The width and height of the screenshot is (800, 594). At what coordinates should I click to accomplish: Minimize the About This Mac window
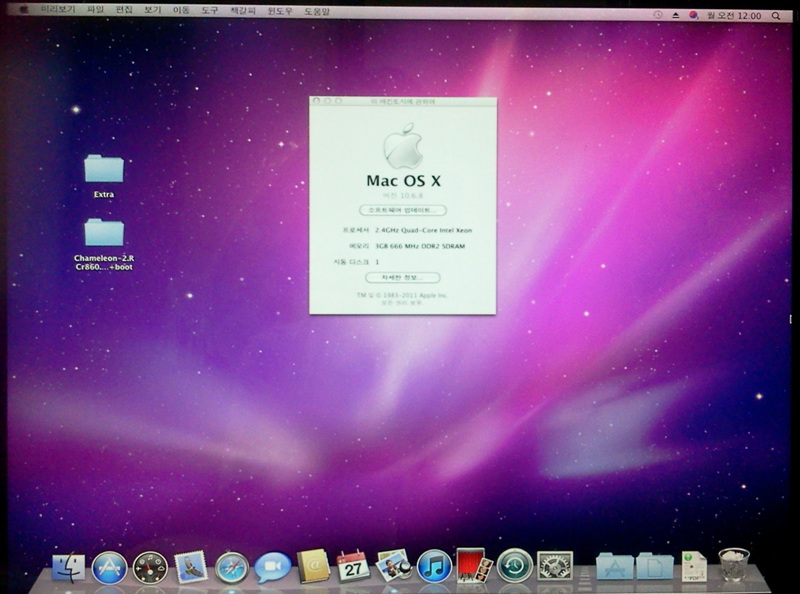(x=328, y=101)
